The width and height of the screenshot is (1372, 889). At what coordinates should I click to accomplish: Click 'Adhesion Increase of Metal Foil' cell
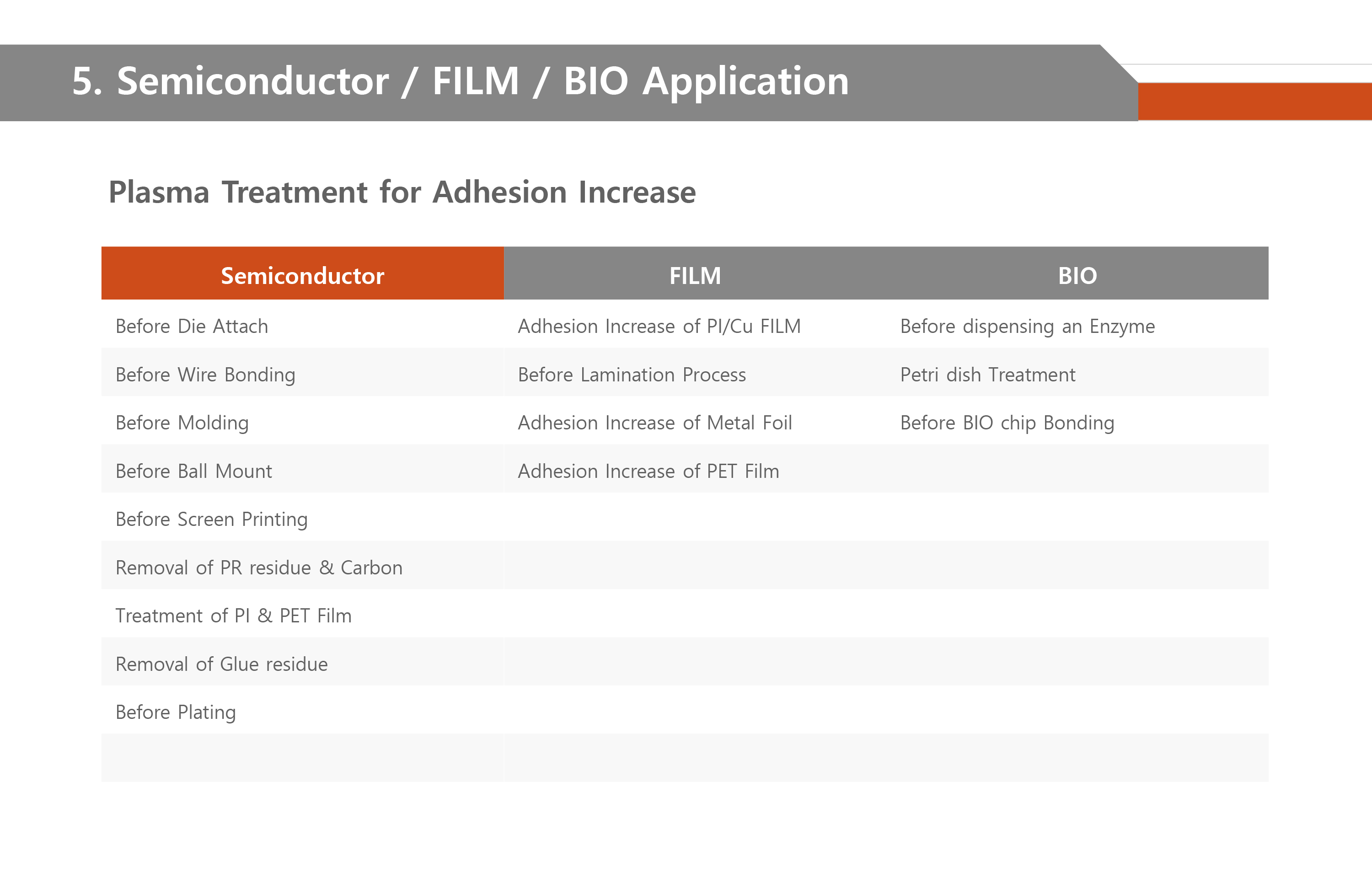click(x=655, y=423)
